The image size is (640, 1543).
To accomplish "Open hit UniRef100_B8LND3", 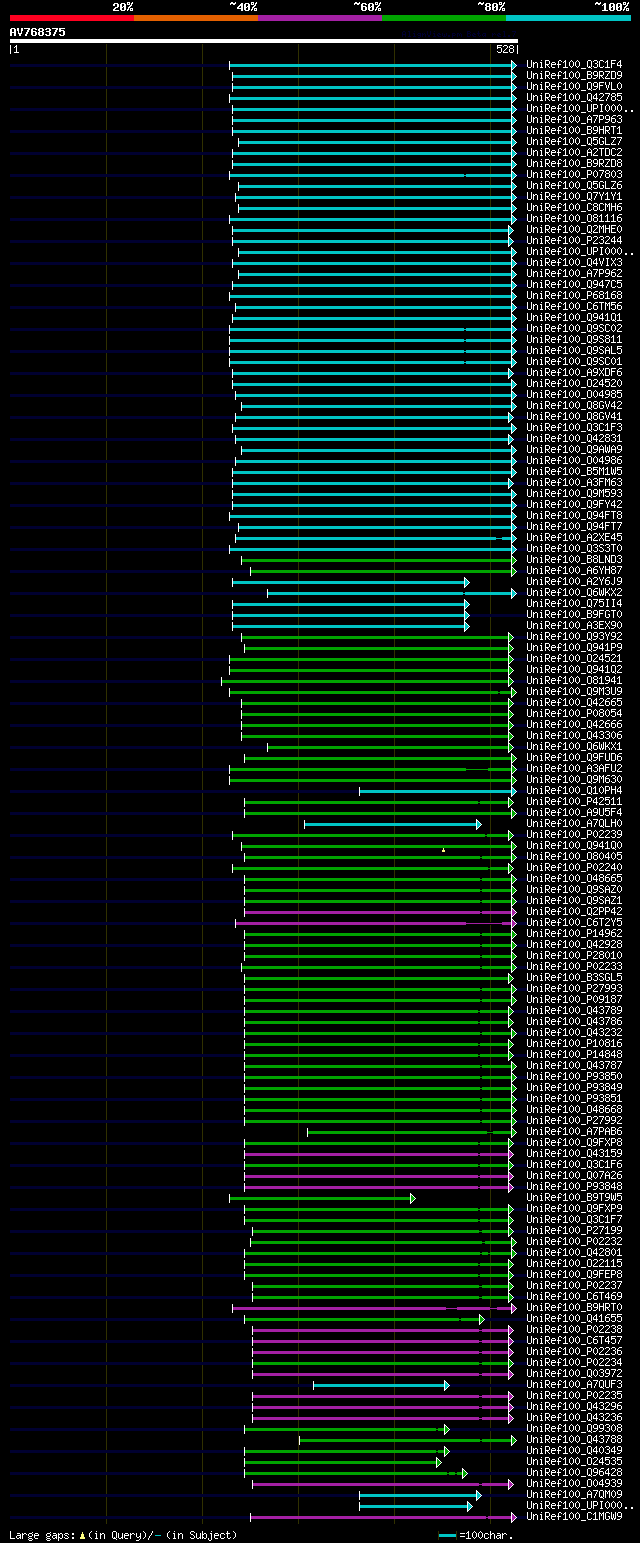I will (574, 559).
